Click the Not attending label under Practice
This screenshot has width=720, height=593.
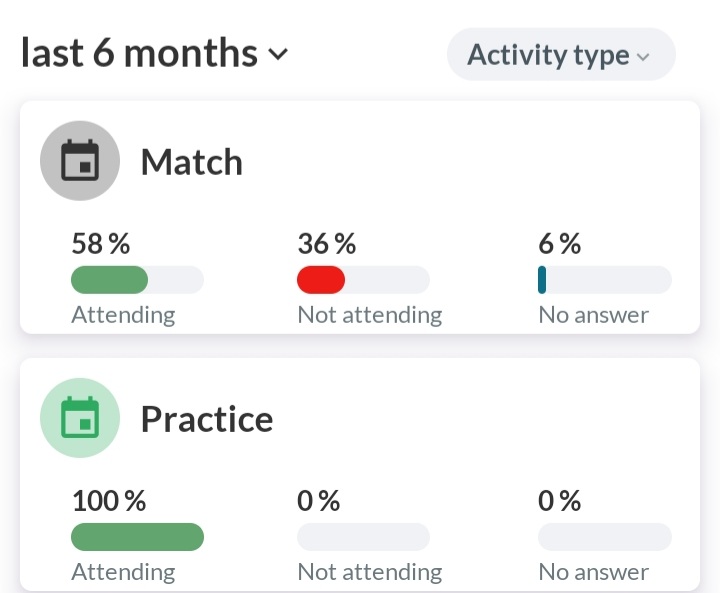[x=369, y=572]
